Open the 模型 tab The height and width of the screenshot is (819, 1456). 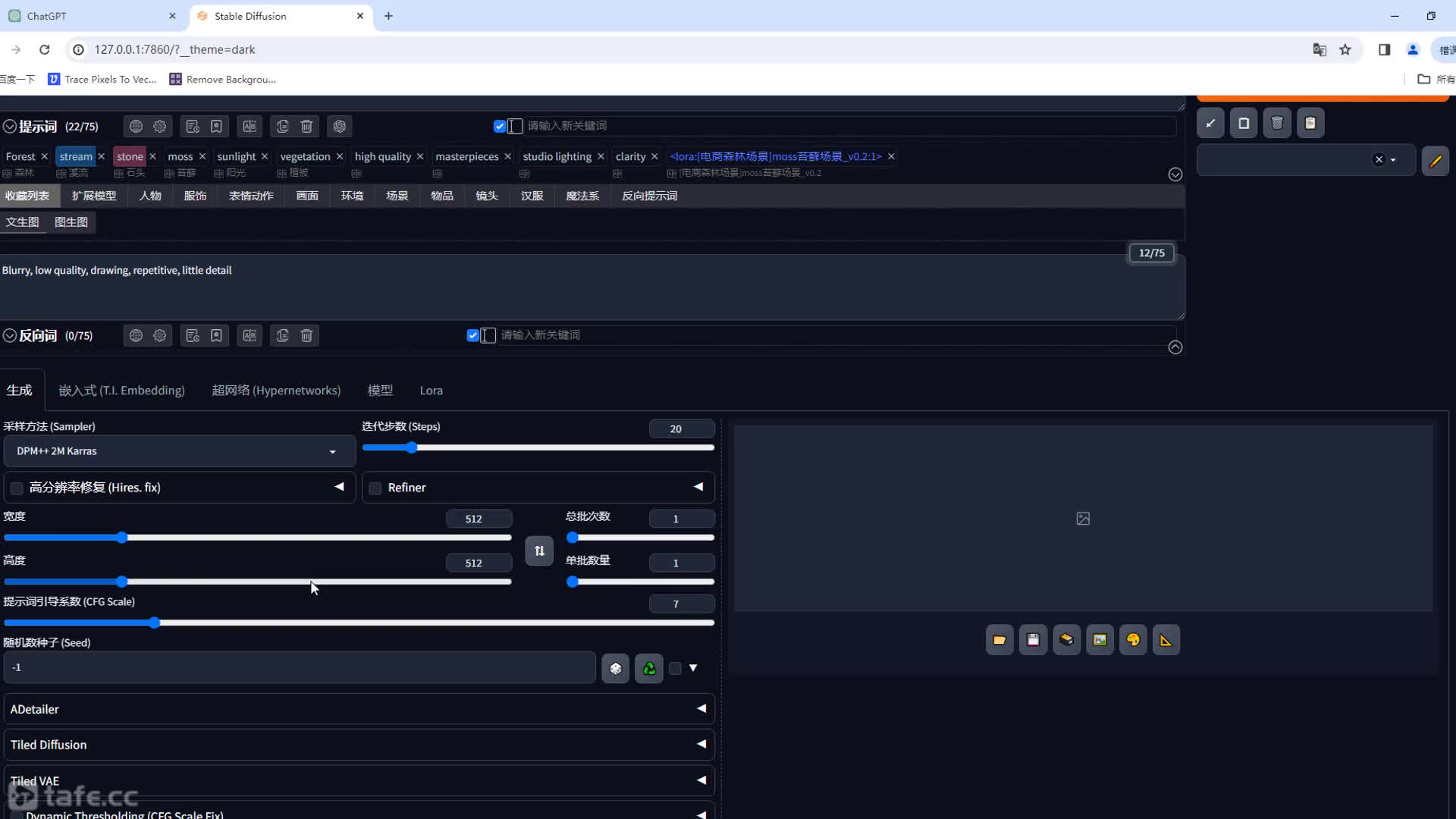[x=380, y=391]
